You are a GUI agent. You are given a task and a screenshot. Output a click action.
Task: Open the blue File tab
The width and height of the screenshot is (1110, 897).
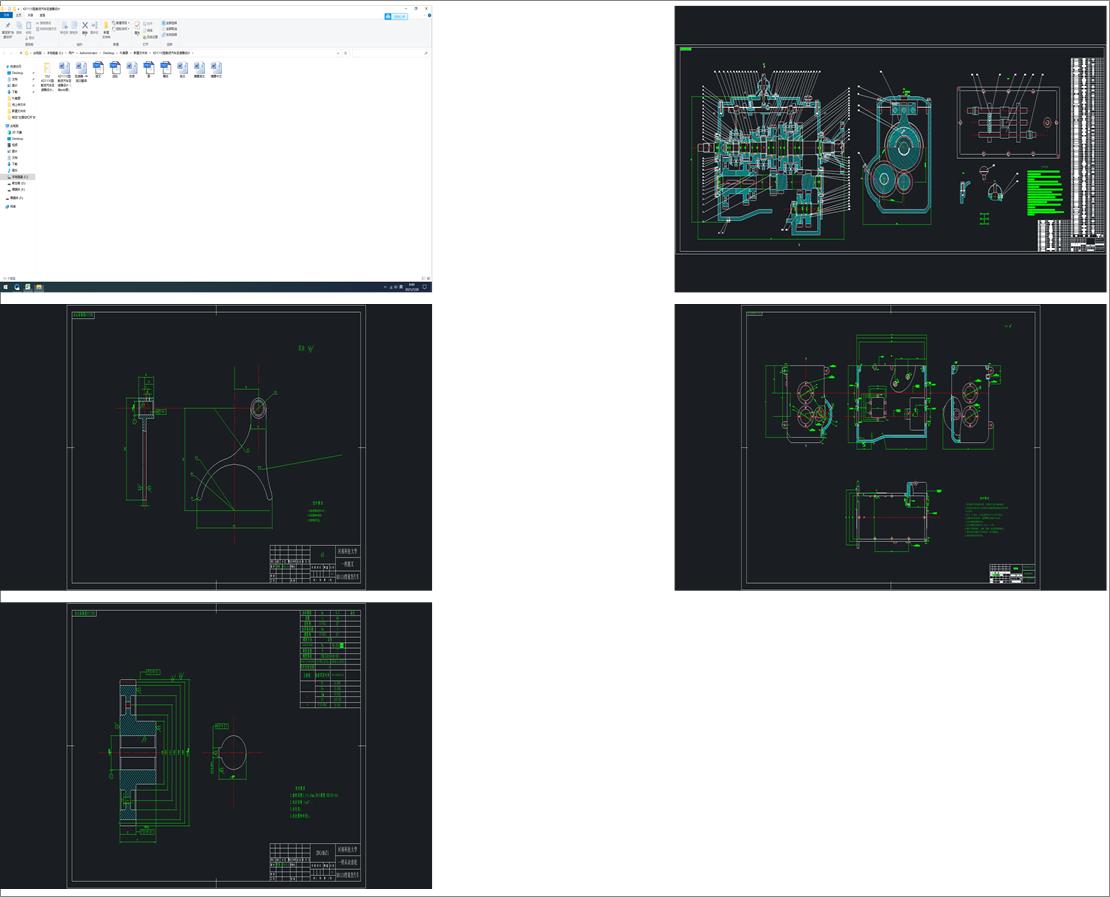pyautogui.click(x=6, y=15)
